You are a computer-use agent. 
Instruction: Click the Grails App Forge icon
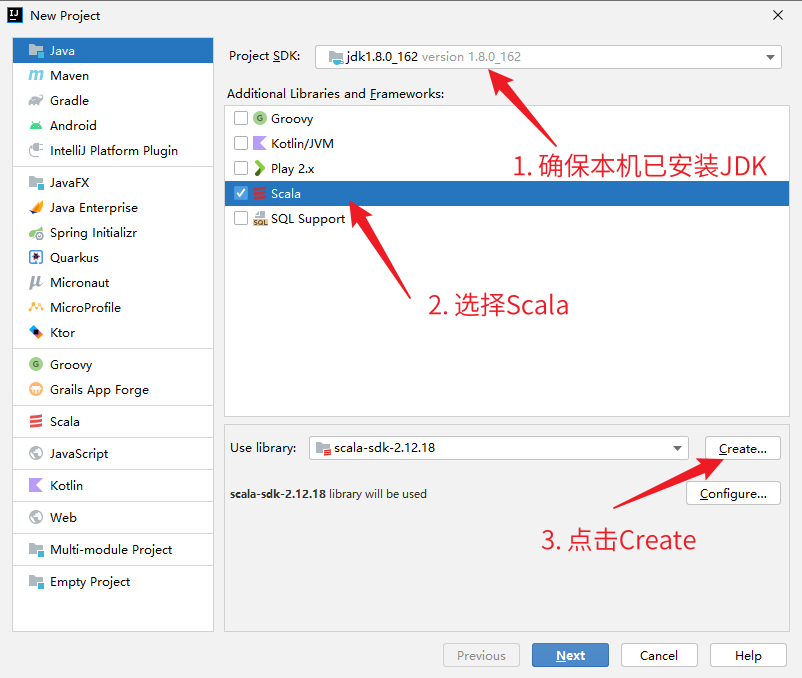(36, 390)
